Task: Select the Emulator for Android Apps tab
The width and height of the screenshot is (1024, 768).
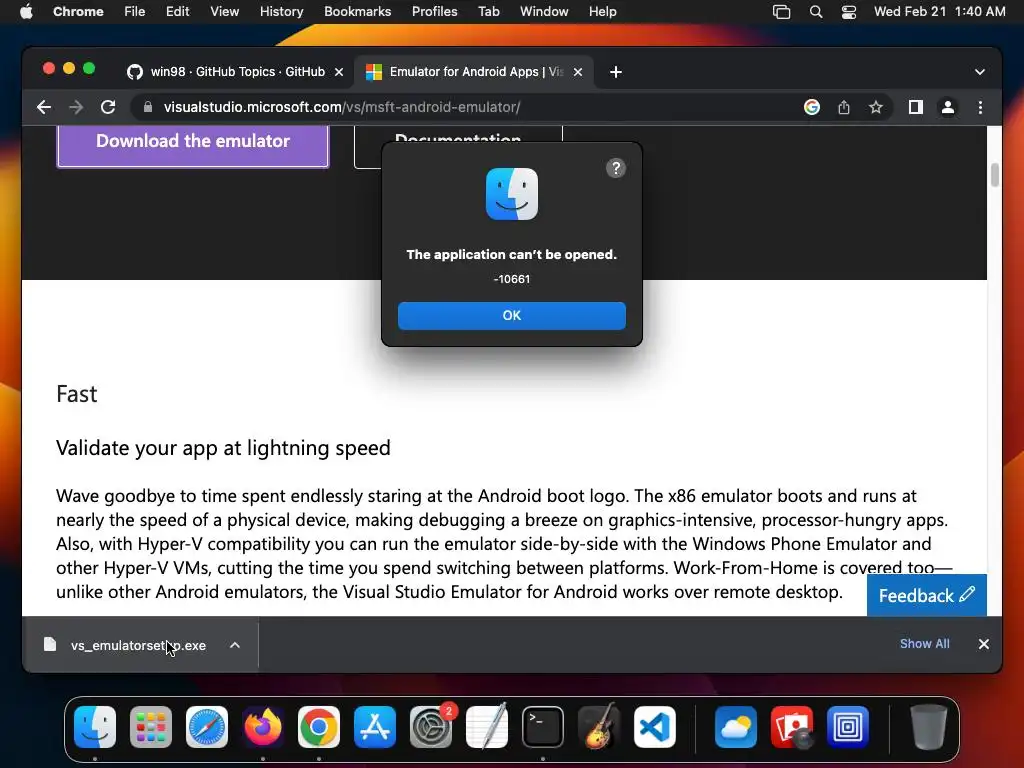Action: coord(475,72)
